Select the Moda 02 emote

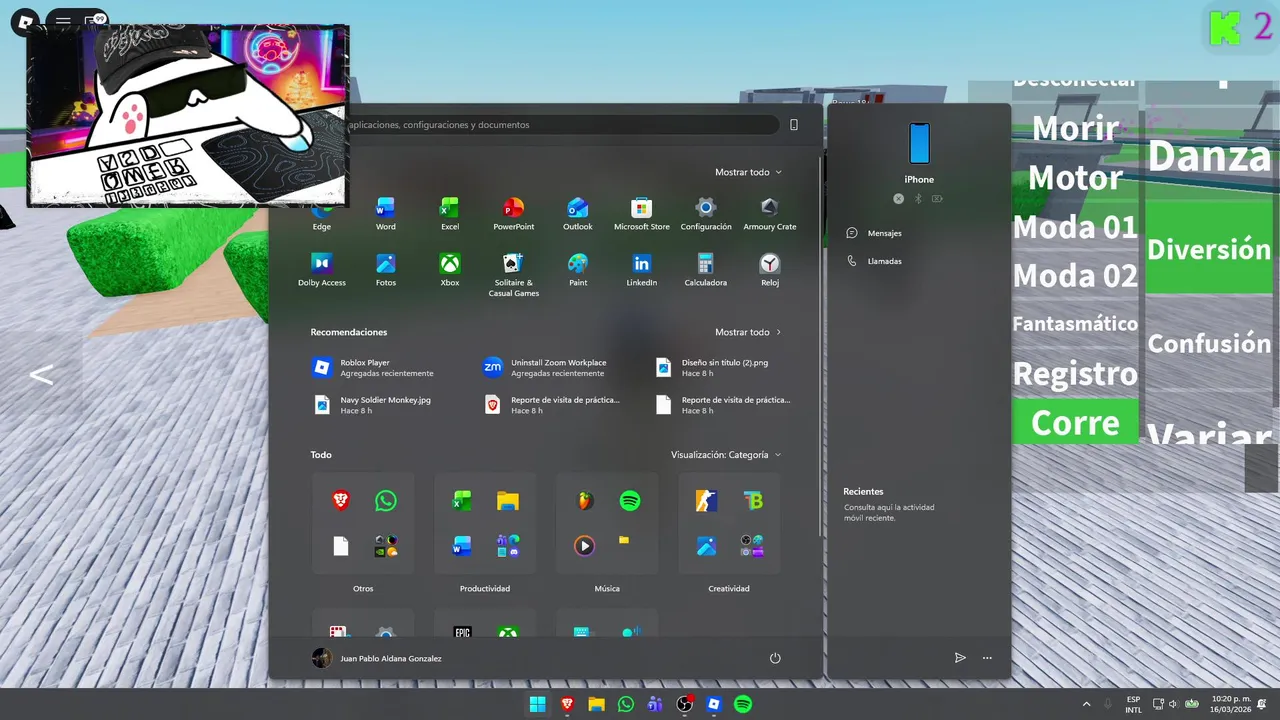pyautogui.click(x=1075, y=276)
